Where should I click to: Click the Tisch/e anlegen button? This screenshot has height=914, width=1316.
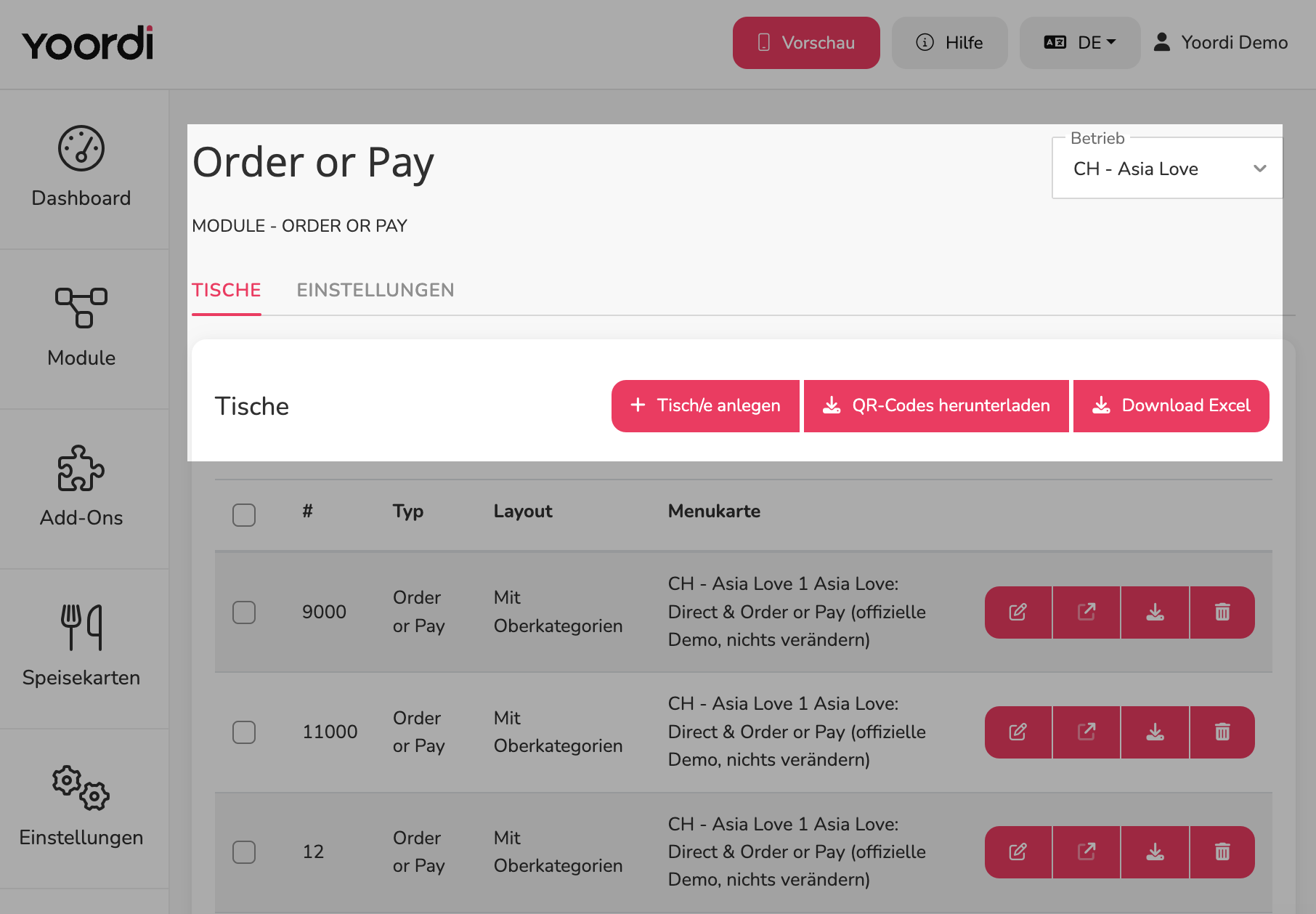705,406
